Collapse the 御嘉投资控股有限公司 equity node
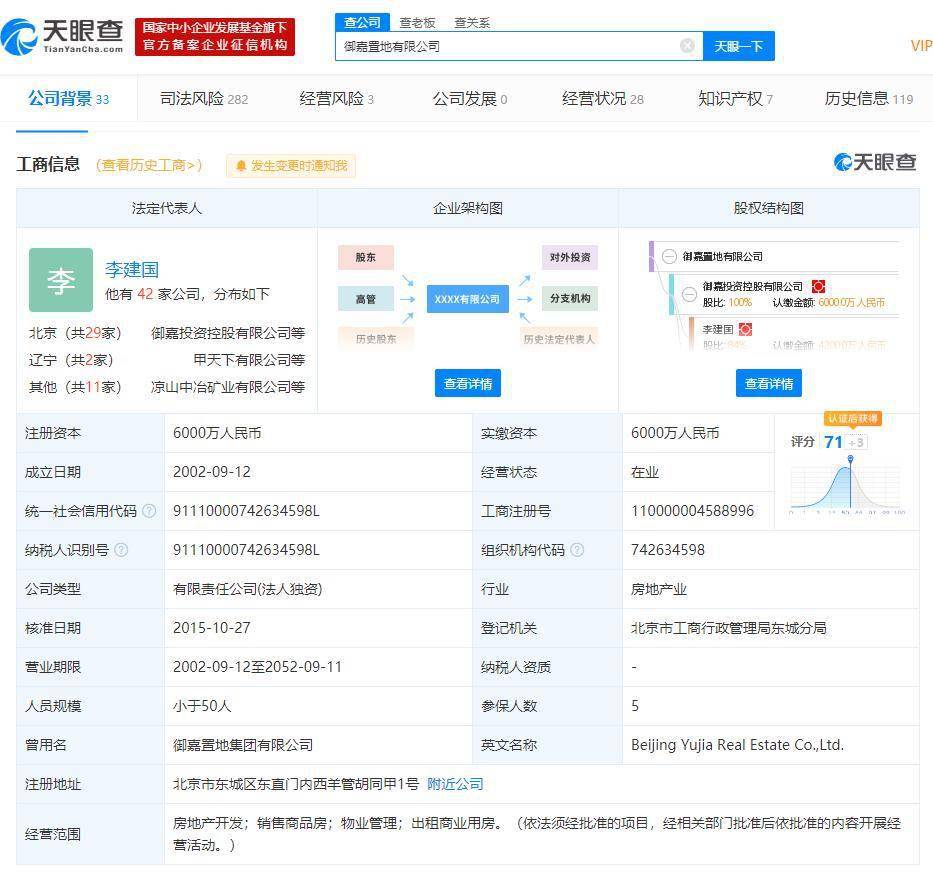The image size is (933, 876). (689, 294)
